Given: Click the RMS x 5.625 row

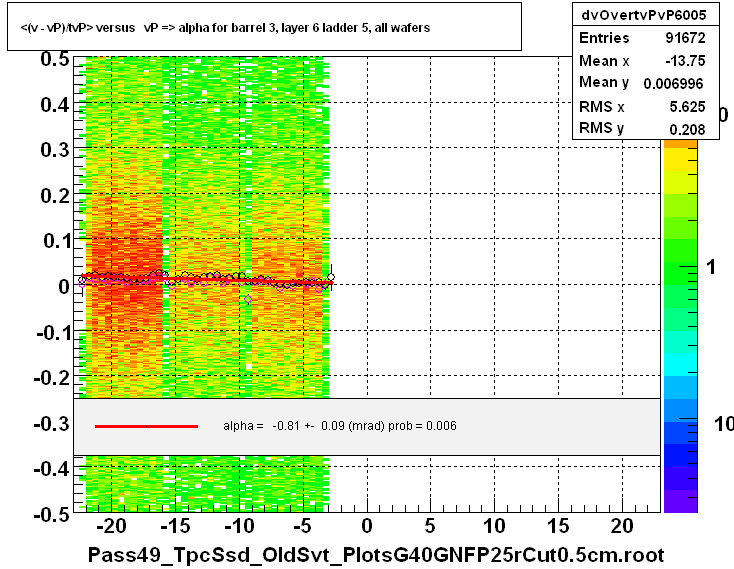Looking at the screenshot, I should pos(642,107).
